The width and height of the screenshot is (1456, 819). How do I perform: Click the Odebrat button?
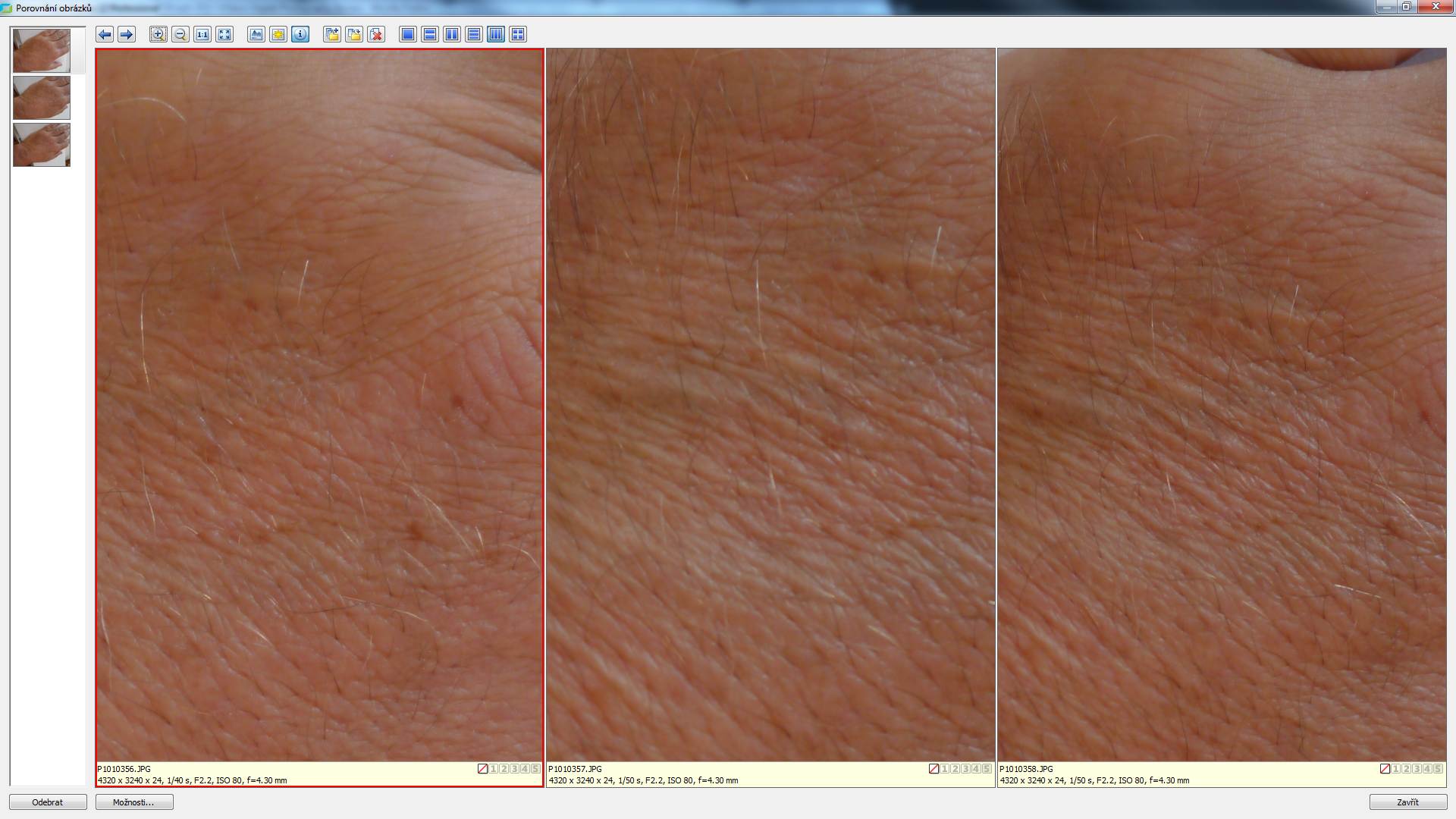[48, 802]
